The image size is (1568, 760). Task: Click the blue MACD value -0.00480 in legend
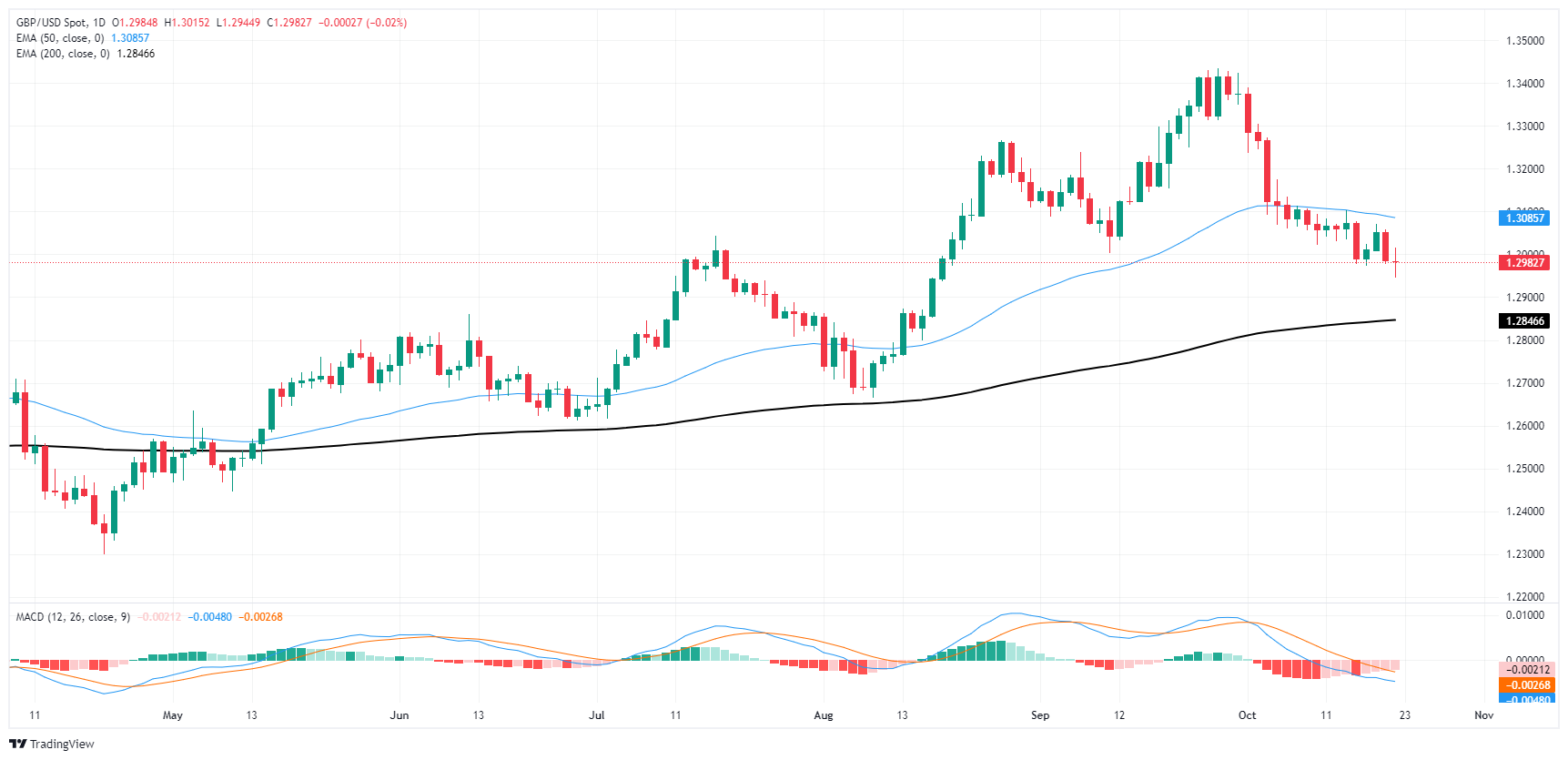tap(209, 617)
